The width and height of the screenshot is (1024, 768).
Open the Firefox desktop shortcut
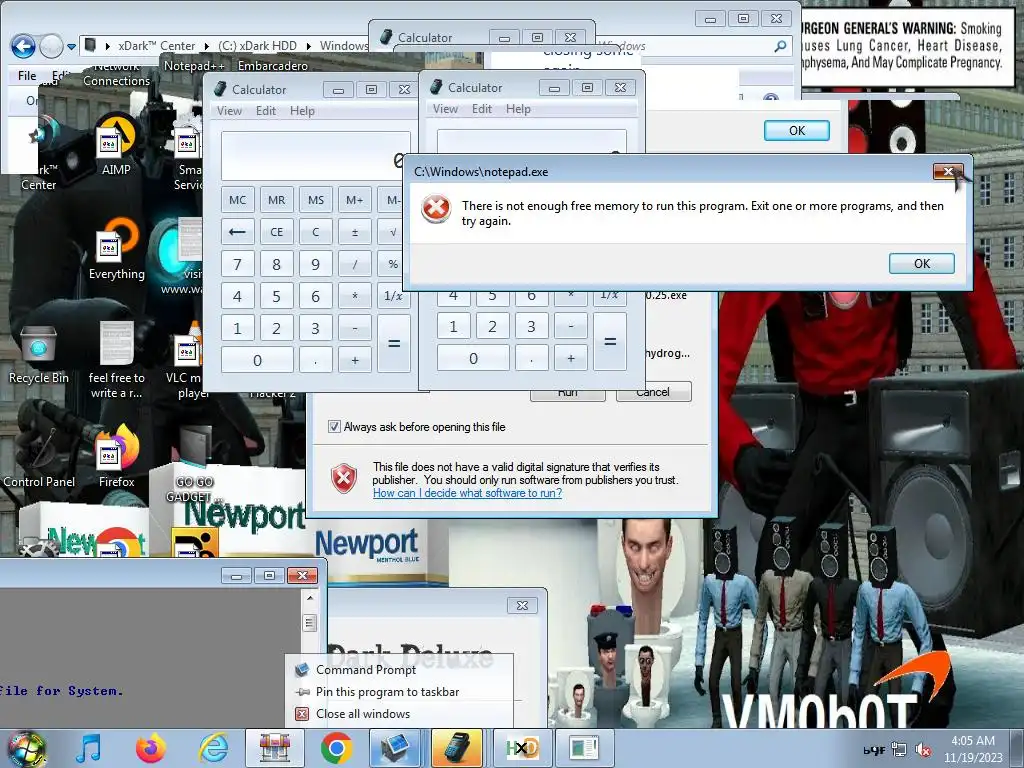[116, 457]
